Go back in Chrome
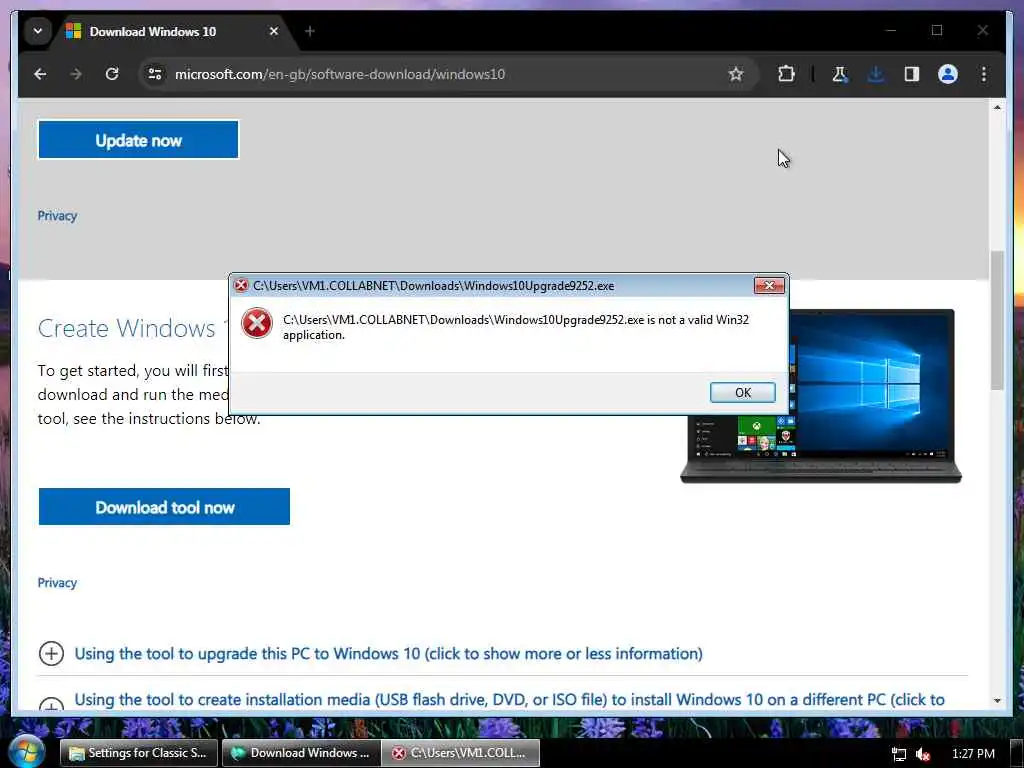This screenshot has height=768, width=1024. tap(40, 74)
